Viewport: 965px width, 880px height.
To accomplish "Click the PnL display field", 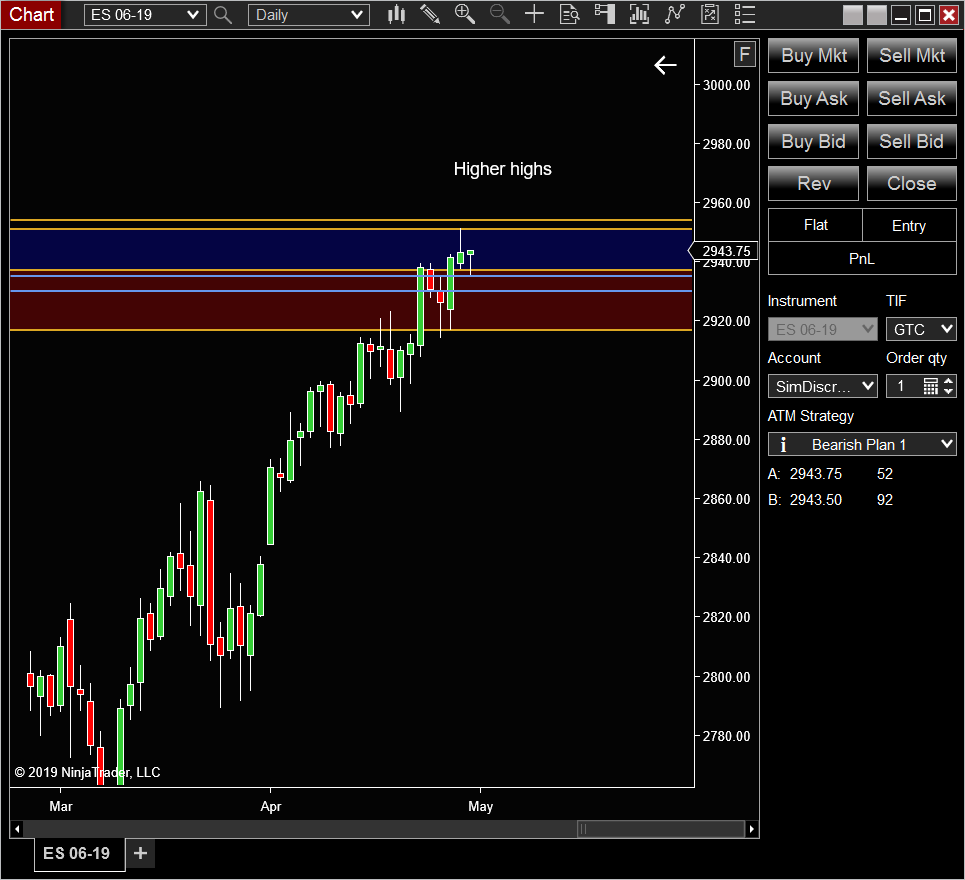I will click(x=862, y=258).
